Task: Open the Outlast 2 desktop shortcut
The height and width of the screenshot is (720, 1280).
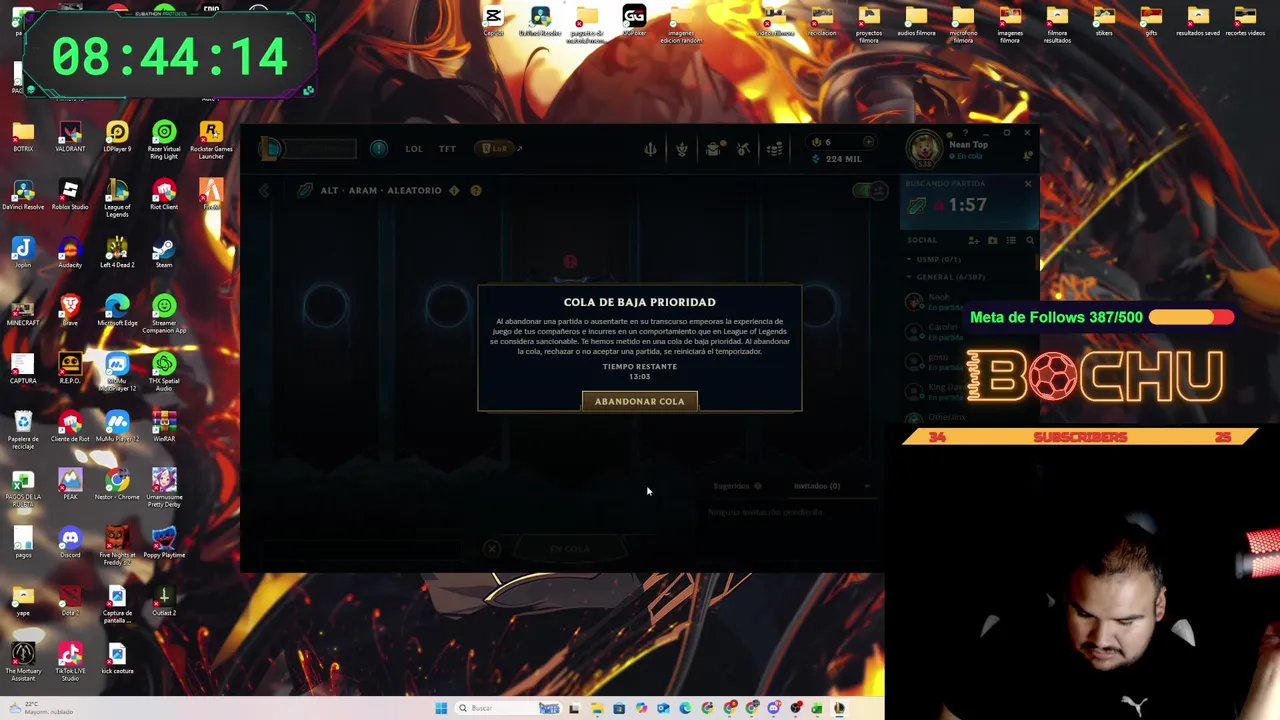Action: click(164, 602)
